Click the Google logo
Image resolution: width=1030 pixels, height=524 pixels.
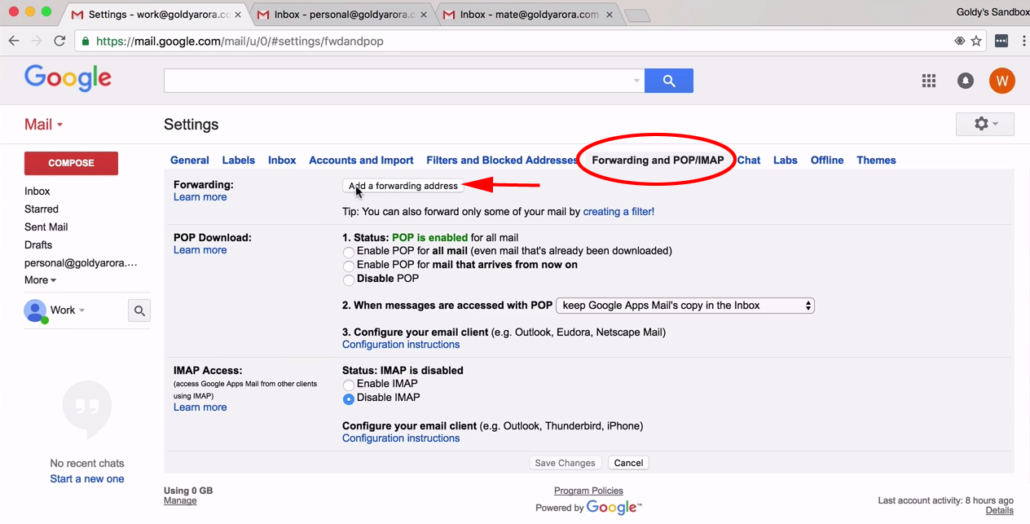tap(68, 79)
